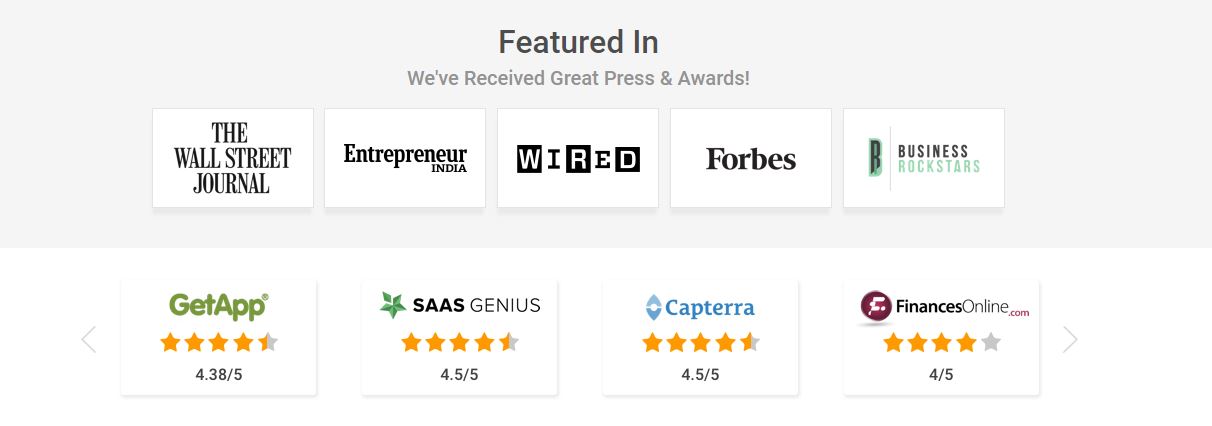Open the SaaS Genius logo
1212x426 pixels.
tap(460, 305)
